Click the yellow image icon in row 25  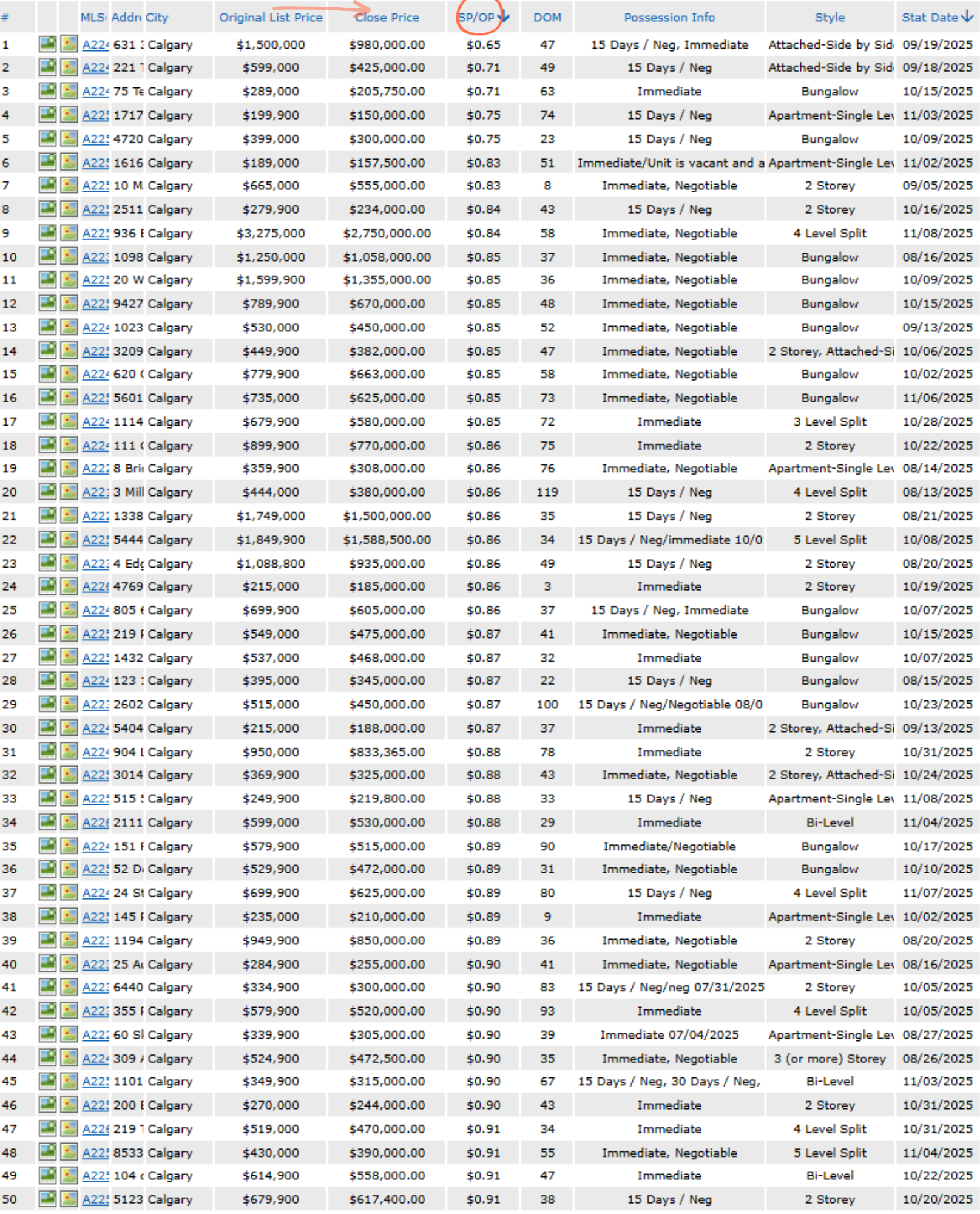click(69, 610)
